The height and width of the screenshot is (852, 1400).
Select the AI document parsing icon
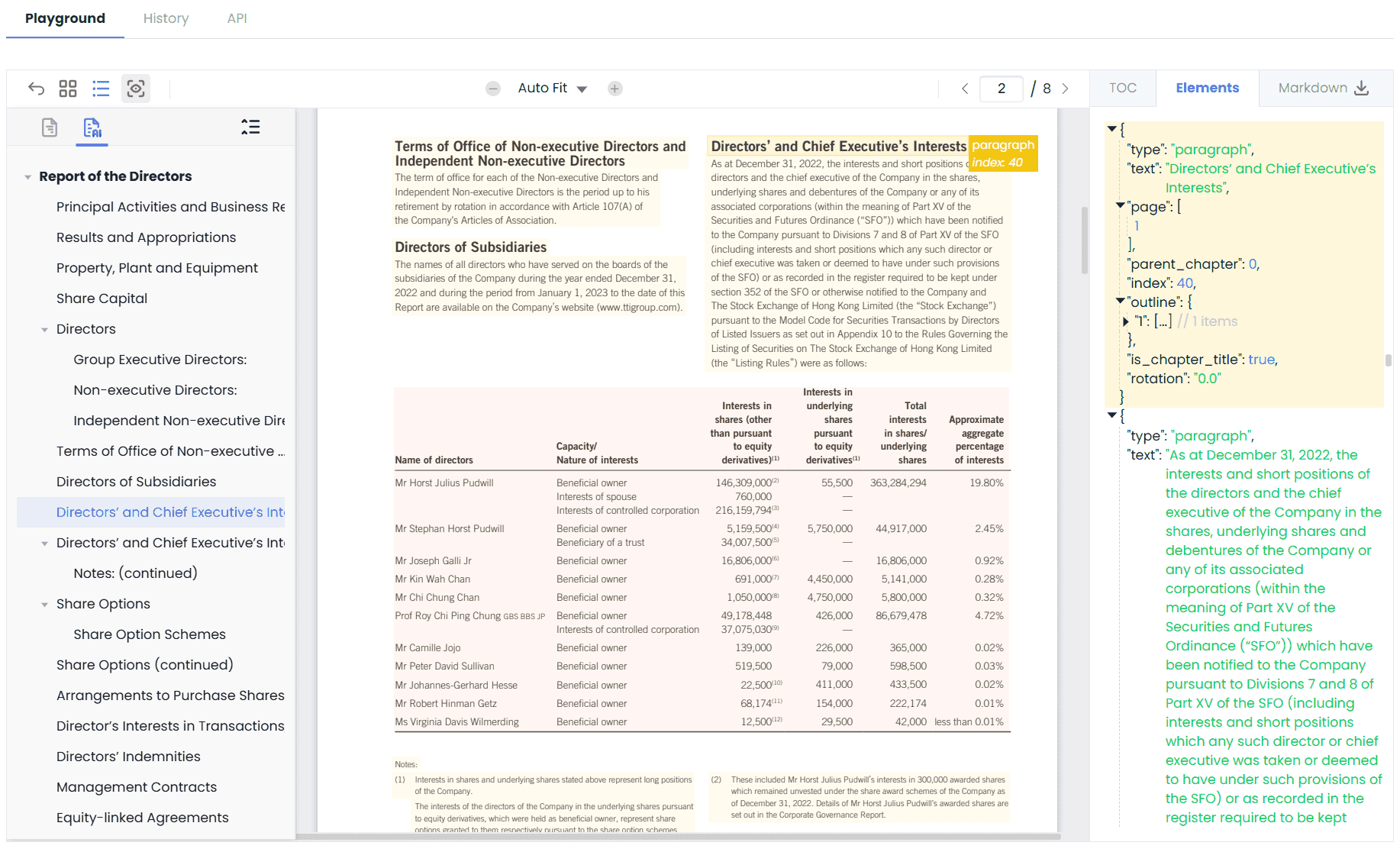coord(92,128)
